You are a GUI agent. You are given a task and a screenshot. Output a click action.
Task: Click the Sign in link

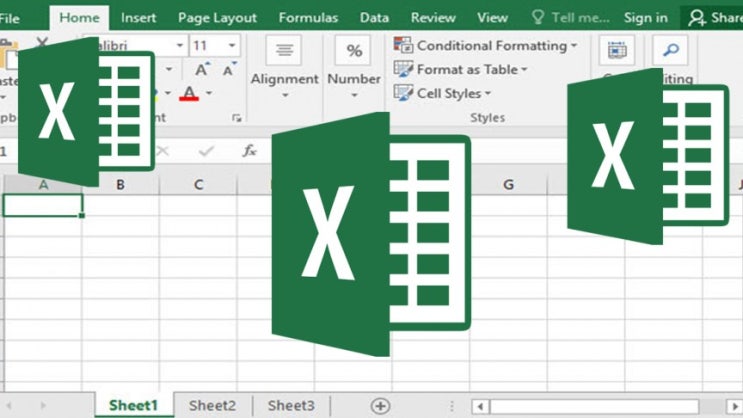click(645, 18)
